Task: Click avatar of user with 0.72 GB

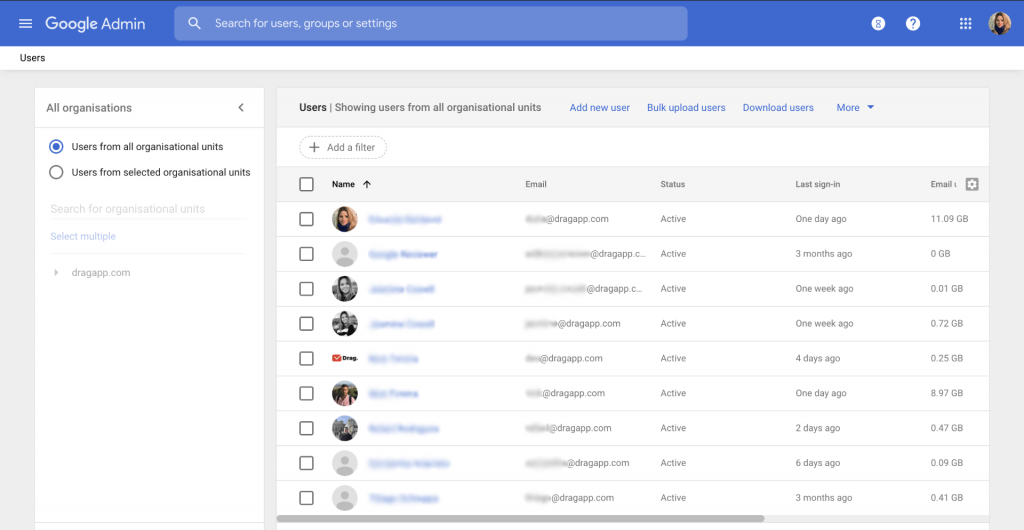Action: [345, 324]
